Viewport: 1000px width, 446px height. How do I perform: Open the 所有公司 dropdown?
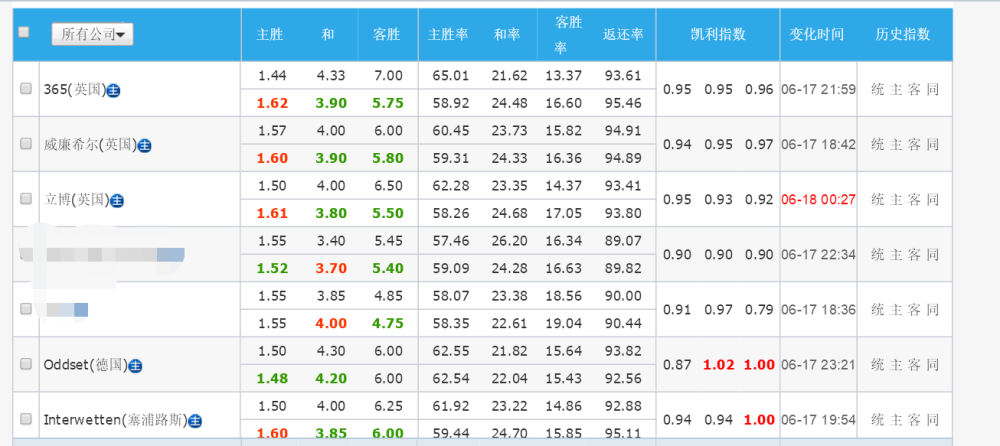tap(92, 34)
